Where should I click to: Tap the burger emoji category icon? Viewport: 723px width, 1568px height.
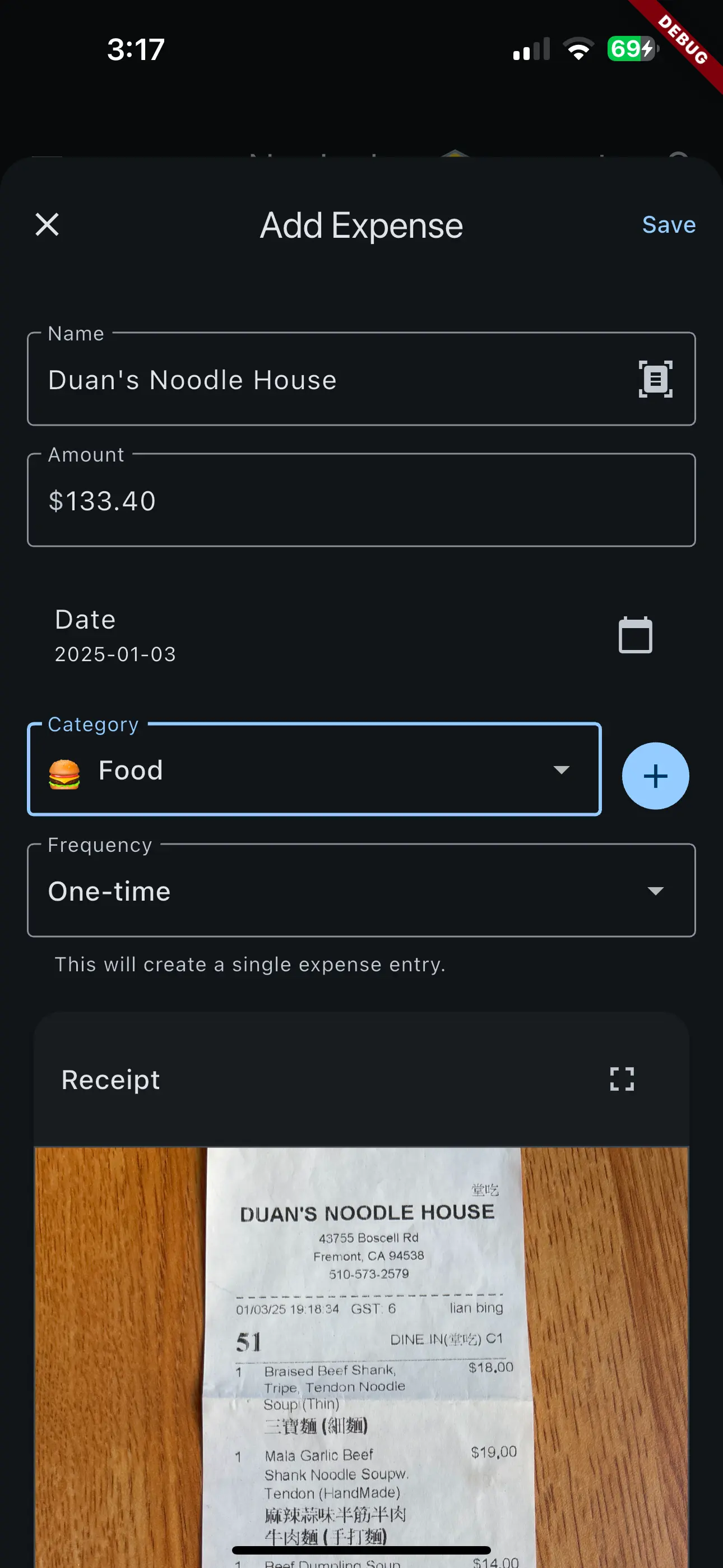point(64,774)
